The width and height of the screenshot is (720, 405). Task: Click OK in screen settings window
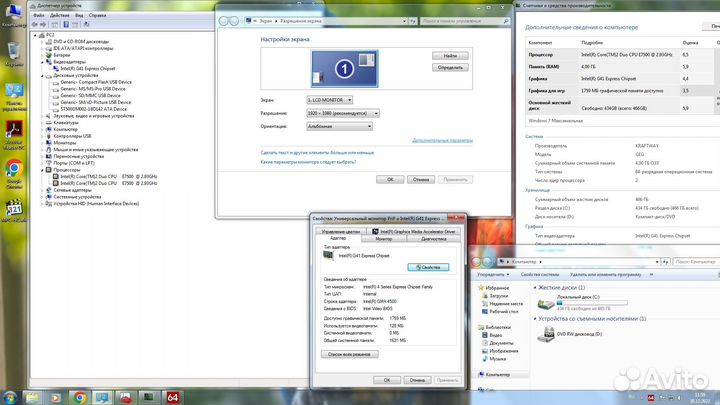pos(390,180)
